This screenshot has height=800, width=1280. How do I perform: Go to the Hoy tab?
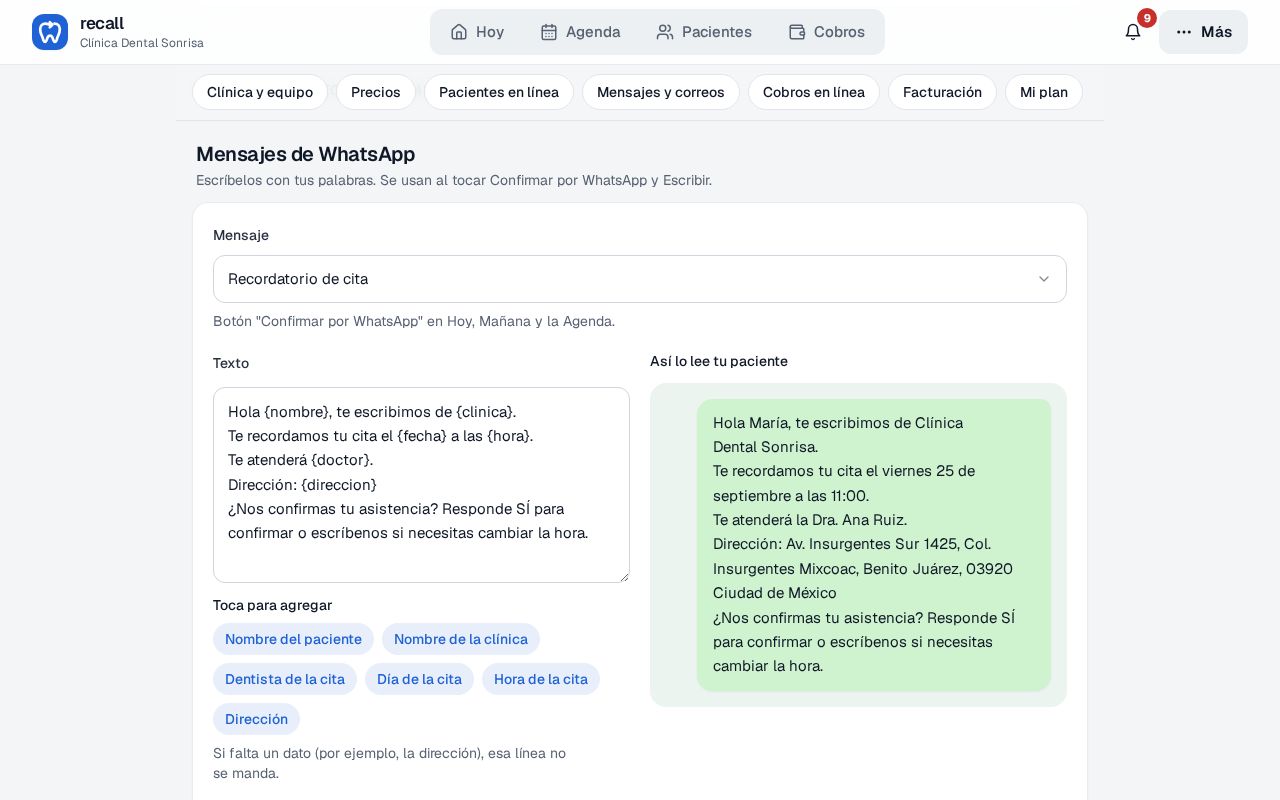pyautogui.click(x=477, y=32)
